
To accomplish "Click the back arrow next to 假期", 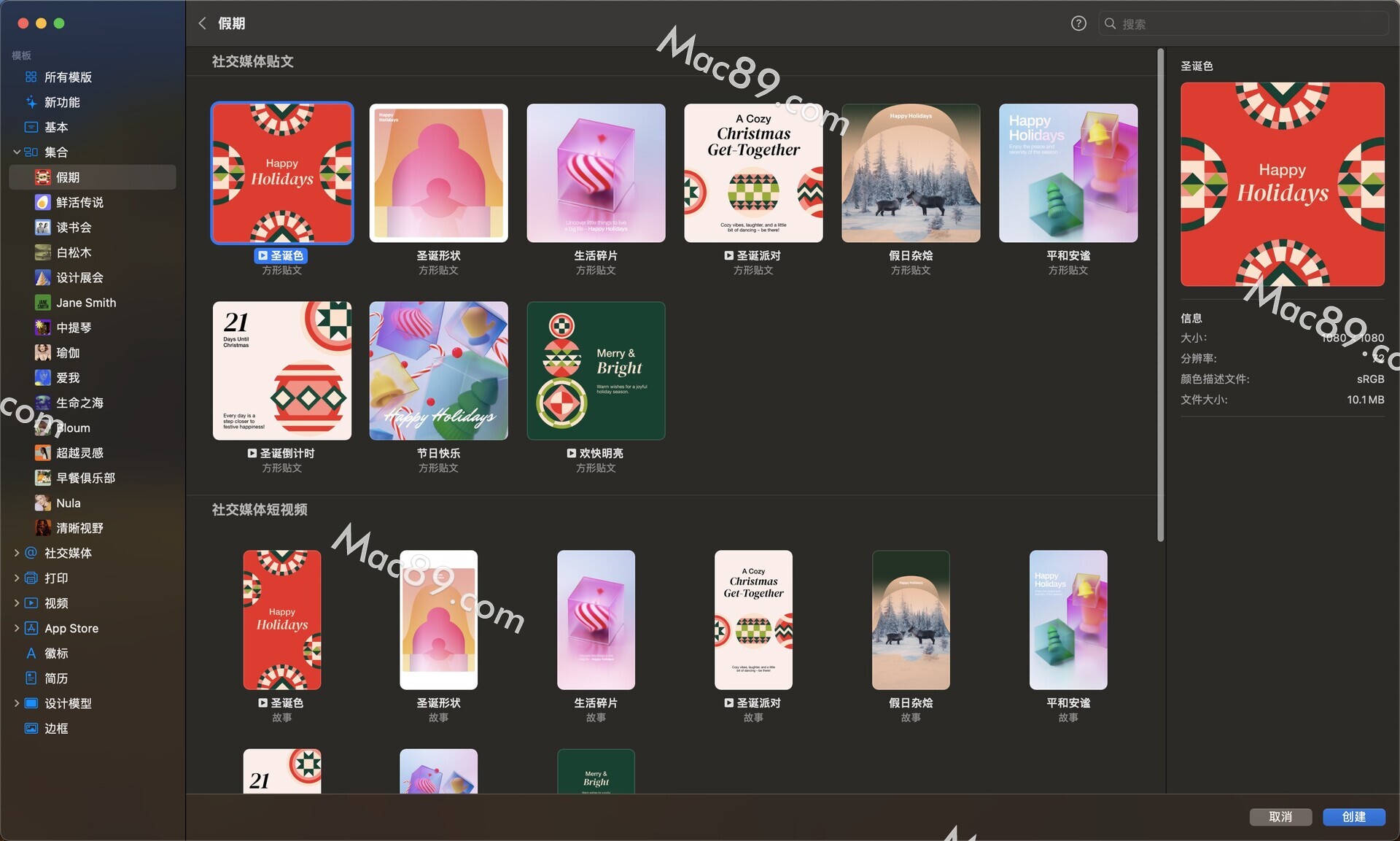I will [x=203, y=23].
